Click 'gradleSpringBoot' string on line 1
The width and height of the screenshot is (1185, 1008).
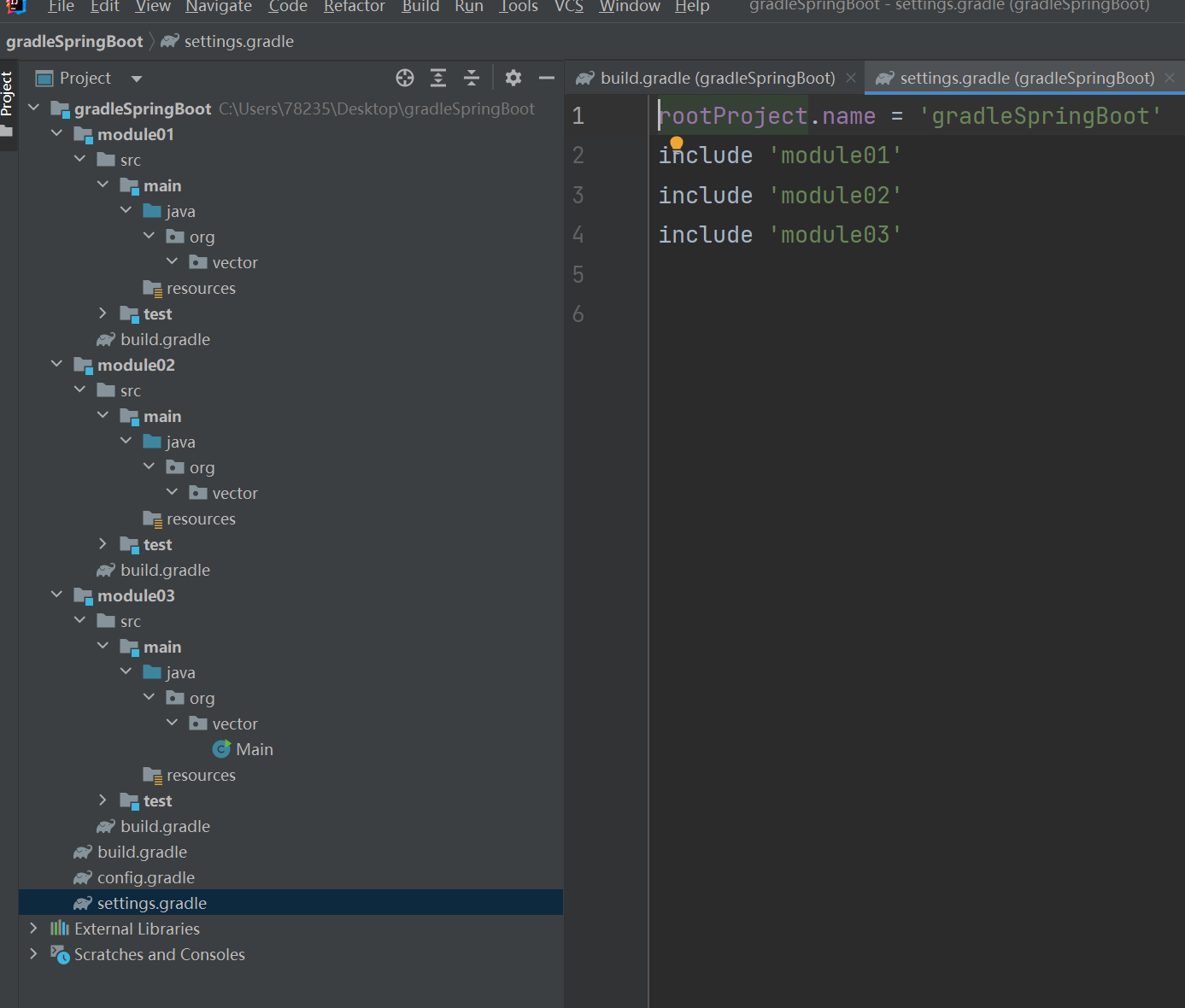1040,116
